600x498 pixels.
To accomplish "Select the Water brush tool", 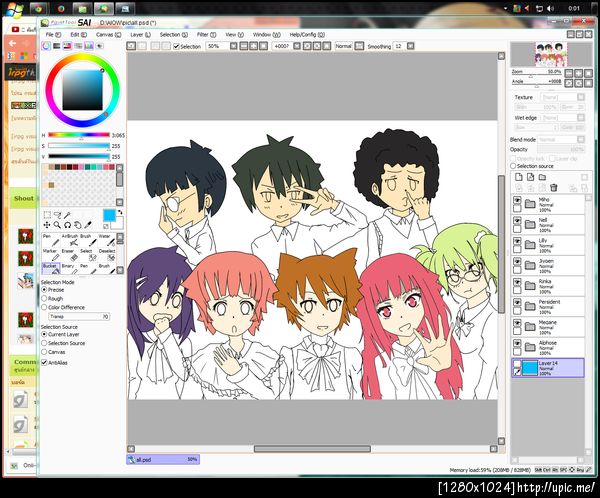I will pos(106,240).
